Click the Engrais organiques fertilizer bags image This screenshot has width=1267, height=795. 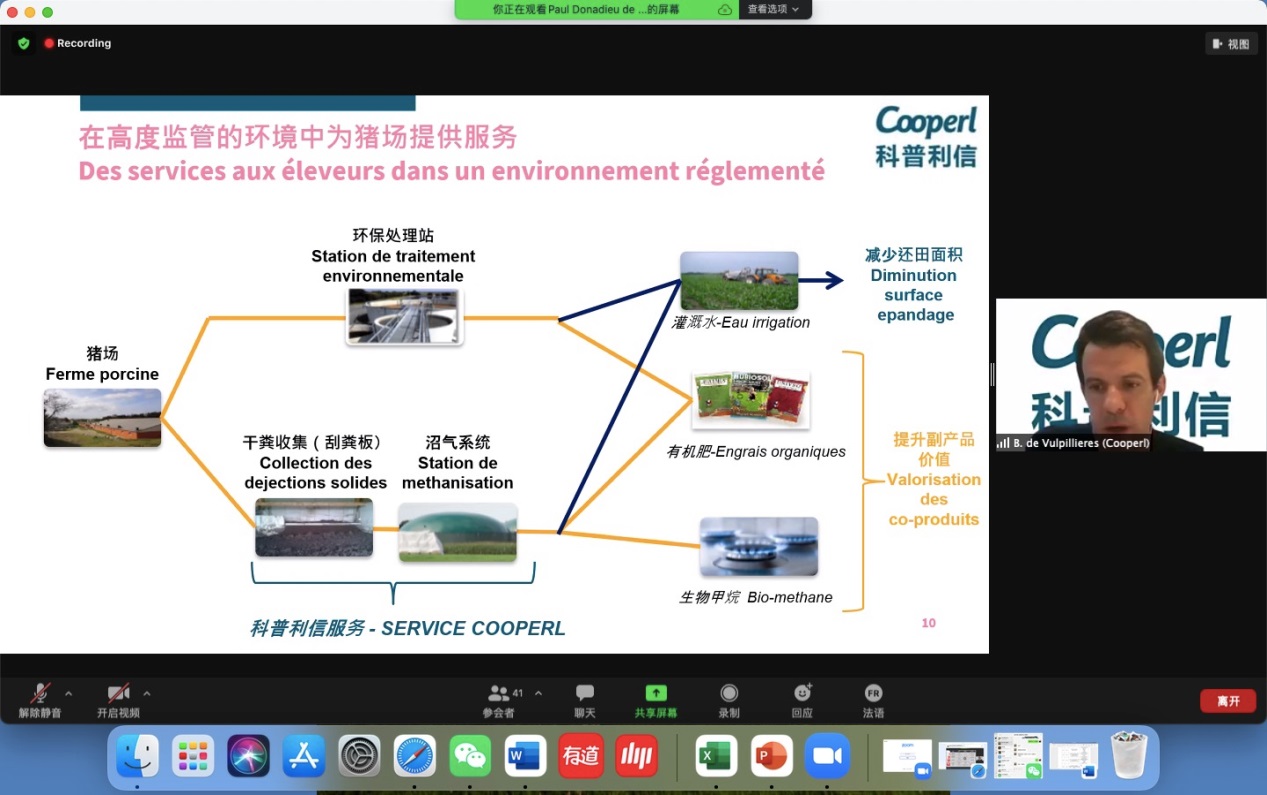point(751,399)
